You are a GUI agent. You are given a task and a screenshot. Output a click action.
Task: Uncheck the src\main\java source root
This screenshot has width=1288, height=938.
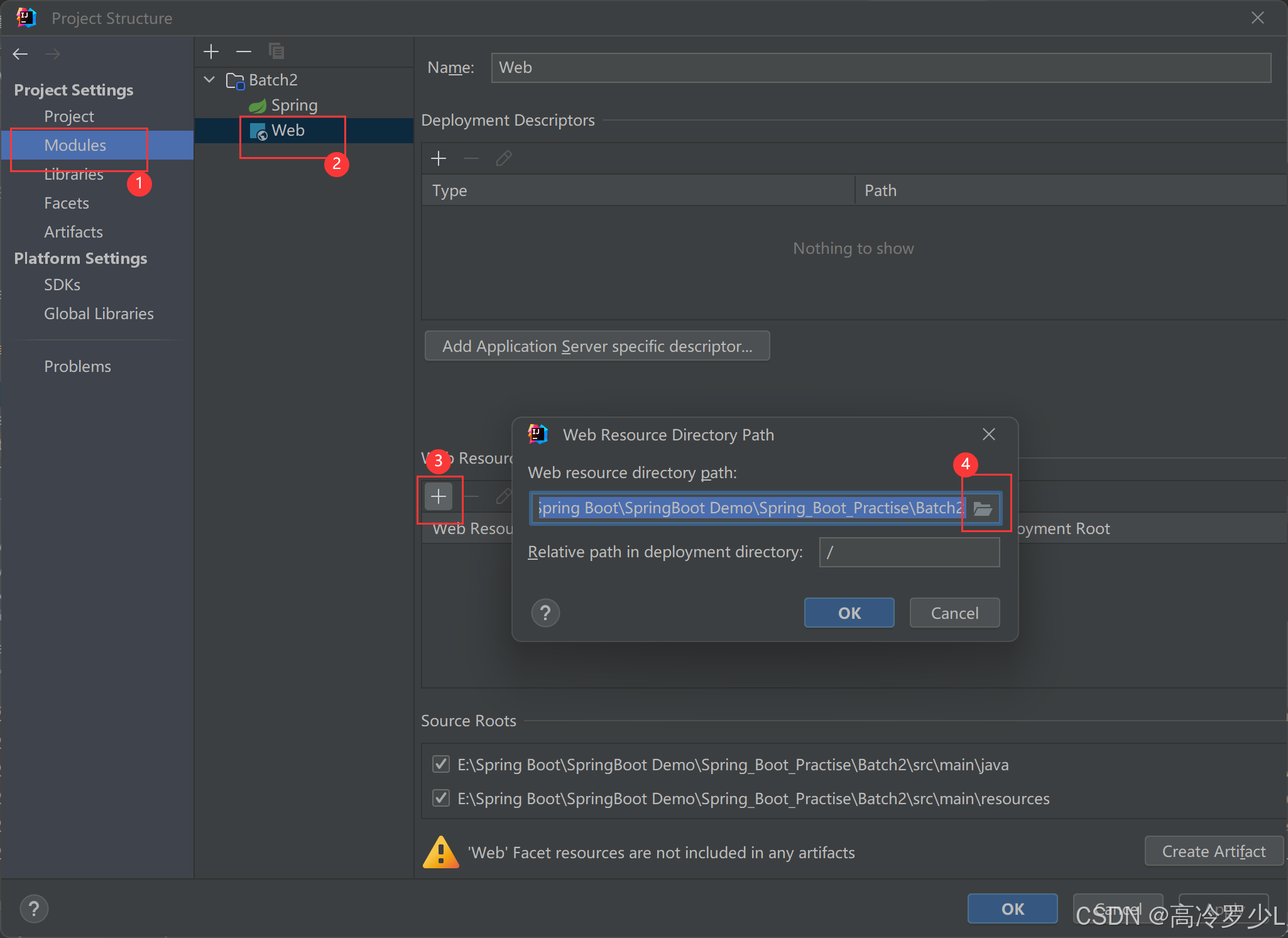click(441, 765)
